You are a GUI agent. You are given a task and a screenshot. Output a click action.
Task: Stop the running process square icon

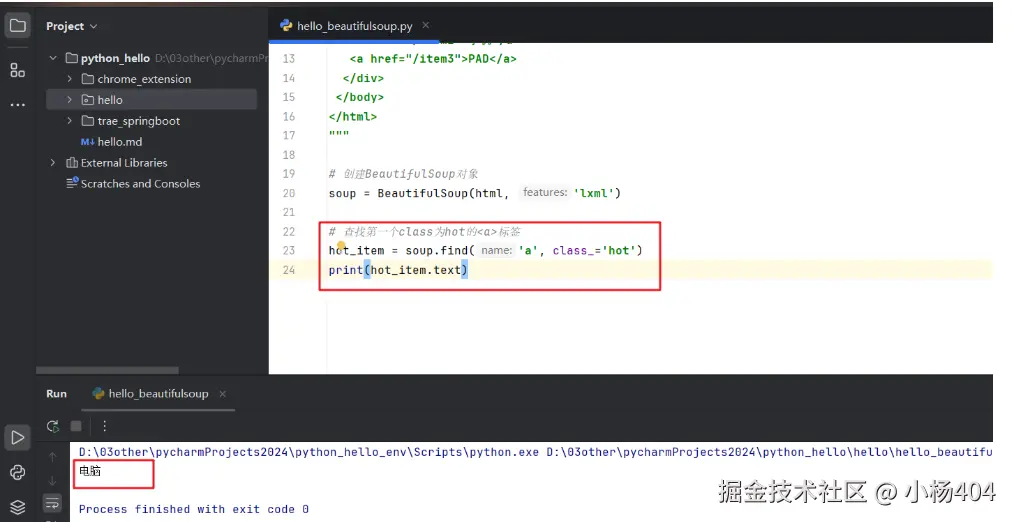76,426
